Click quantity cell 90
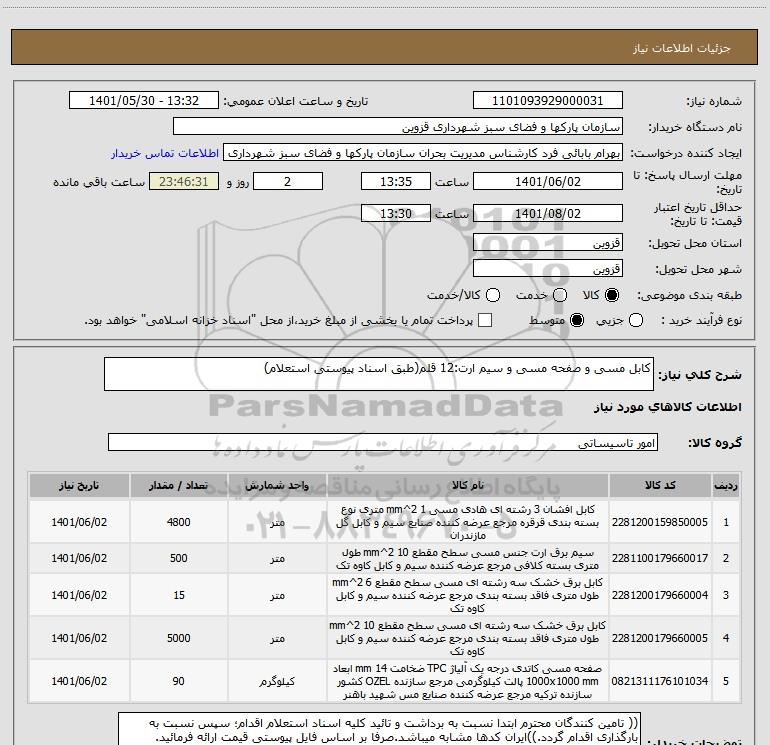Image resolution: width=770 pixels, height=745 pixels. 179,681
